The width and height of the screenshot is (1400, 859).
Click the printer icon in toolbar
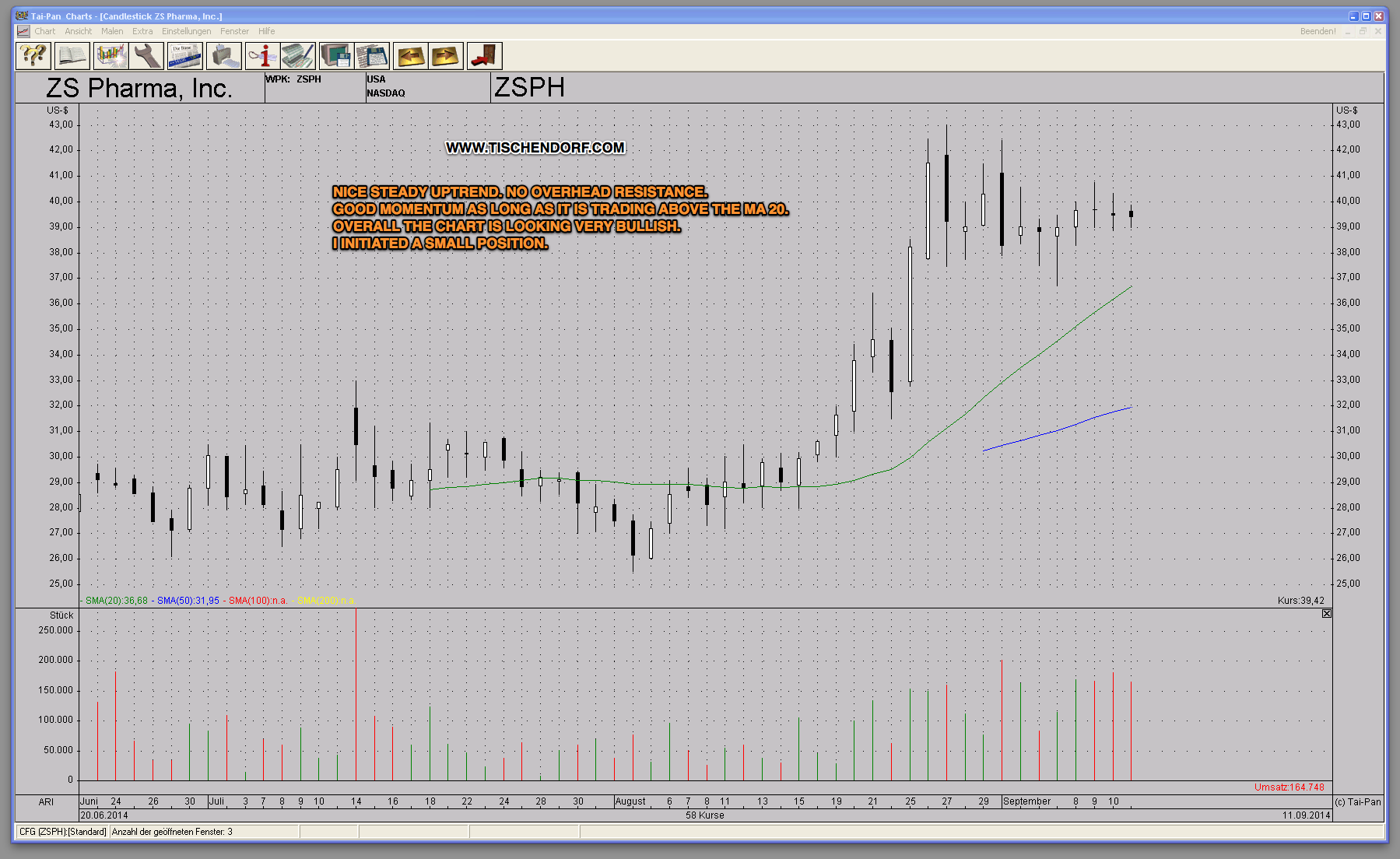tap(223, 56)
